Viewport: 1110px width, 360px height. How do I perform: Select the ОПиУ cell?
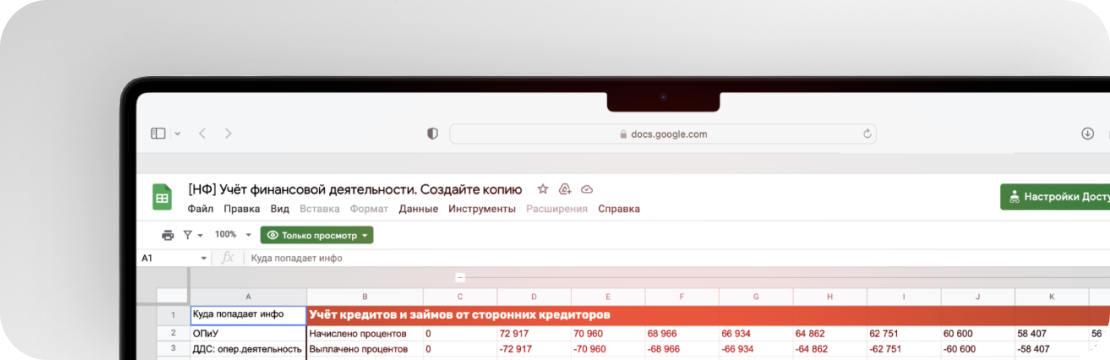point(248,333)
